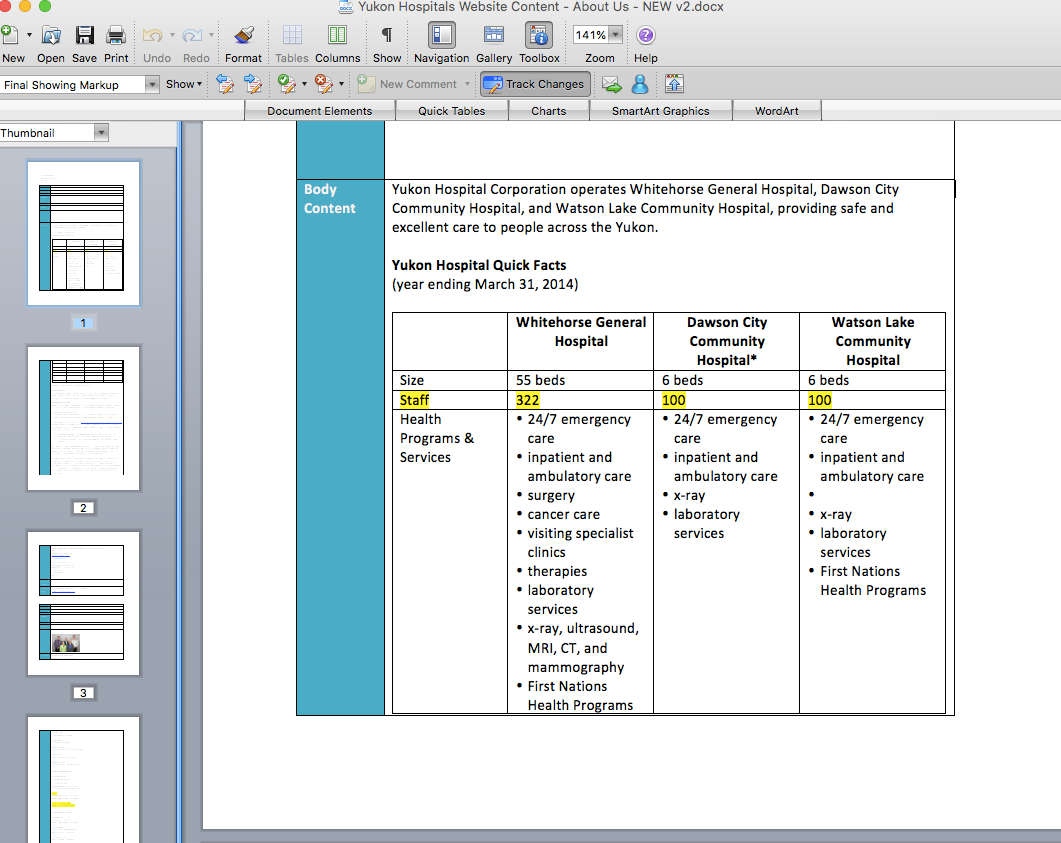Click the cancer care bullet item
This screenshot has width=1061, height=843.
pos(563,514)
